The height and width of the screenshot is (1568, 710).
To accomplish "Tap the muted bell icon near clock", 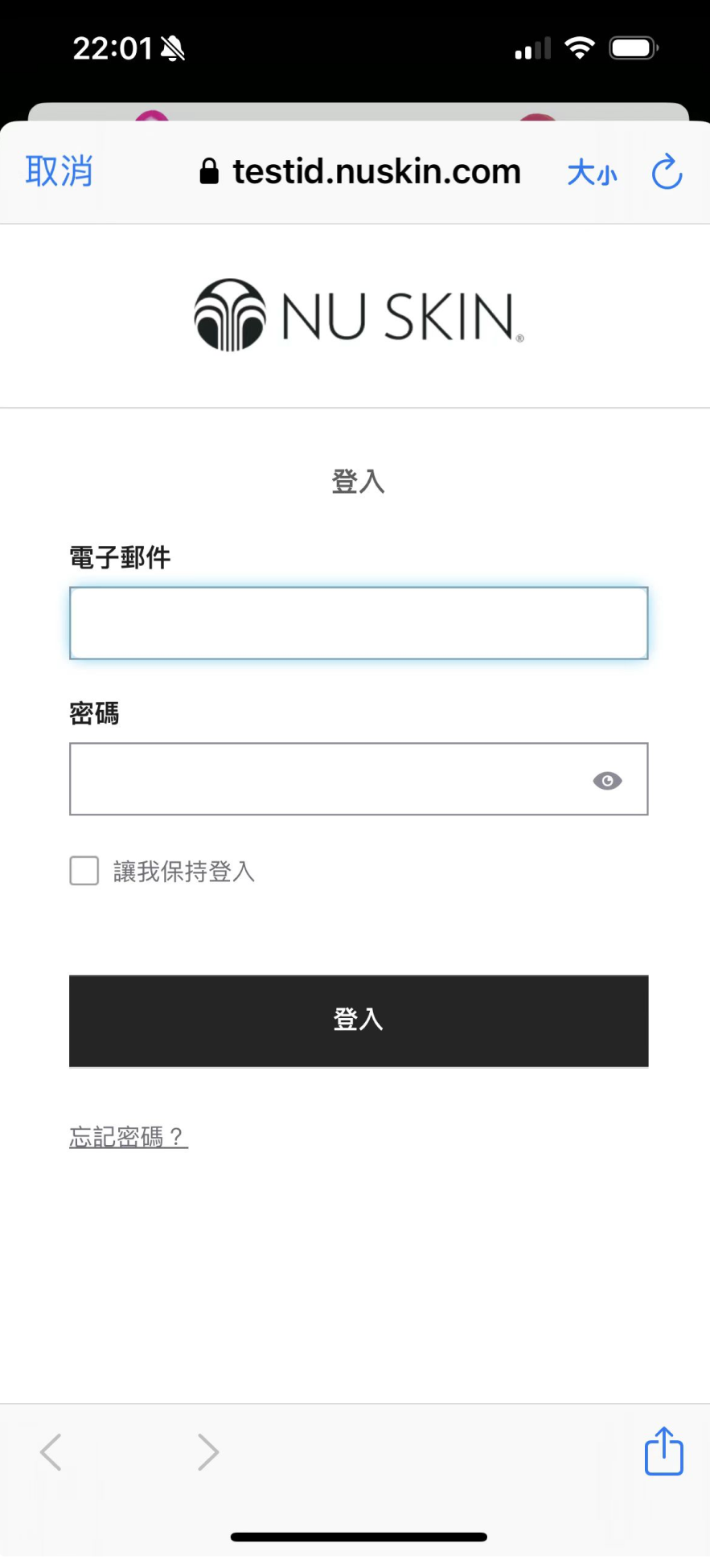I will click(x=172, y=49).
